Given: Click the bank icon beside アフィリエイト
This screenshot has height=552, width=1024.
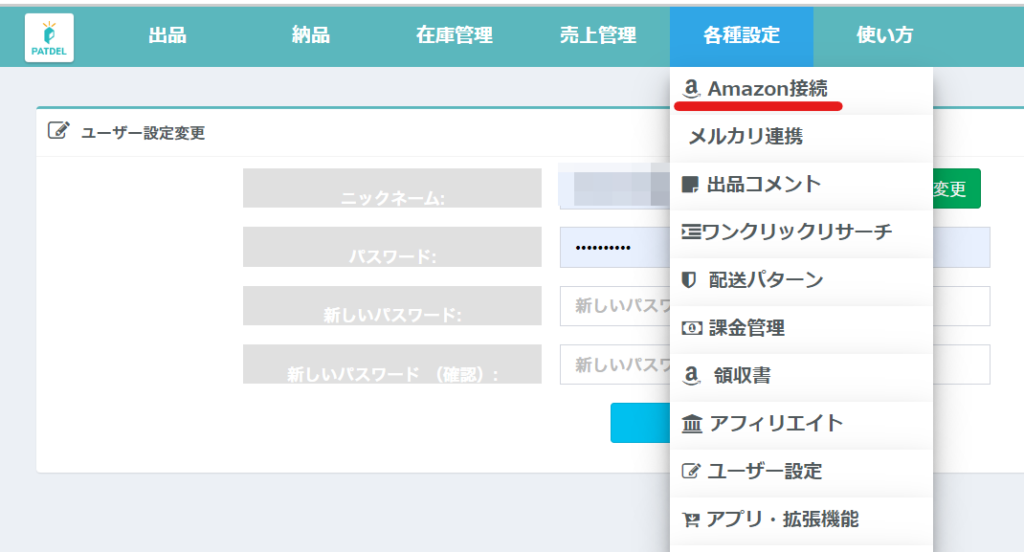Looking at the screenshot, I should (x=691, y=424).
